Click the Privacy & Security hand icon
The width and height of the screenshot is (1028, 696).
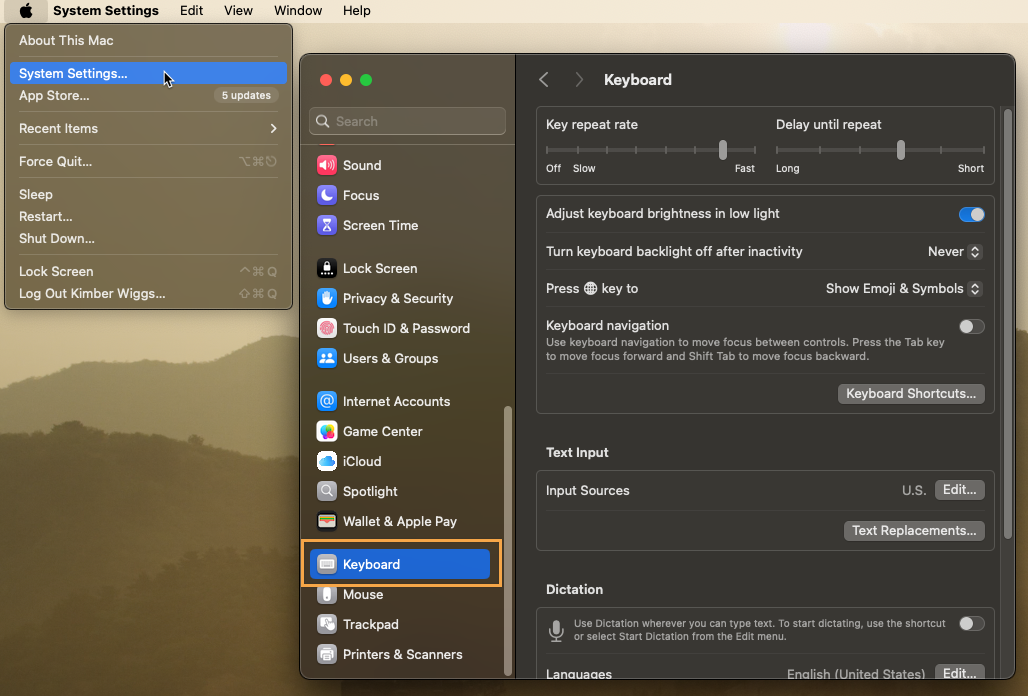[326, 298]
